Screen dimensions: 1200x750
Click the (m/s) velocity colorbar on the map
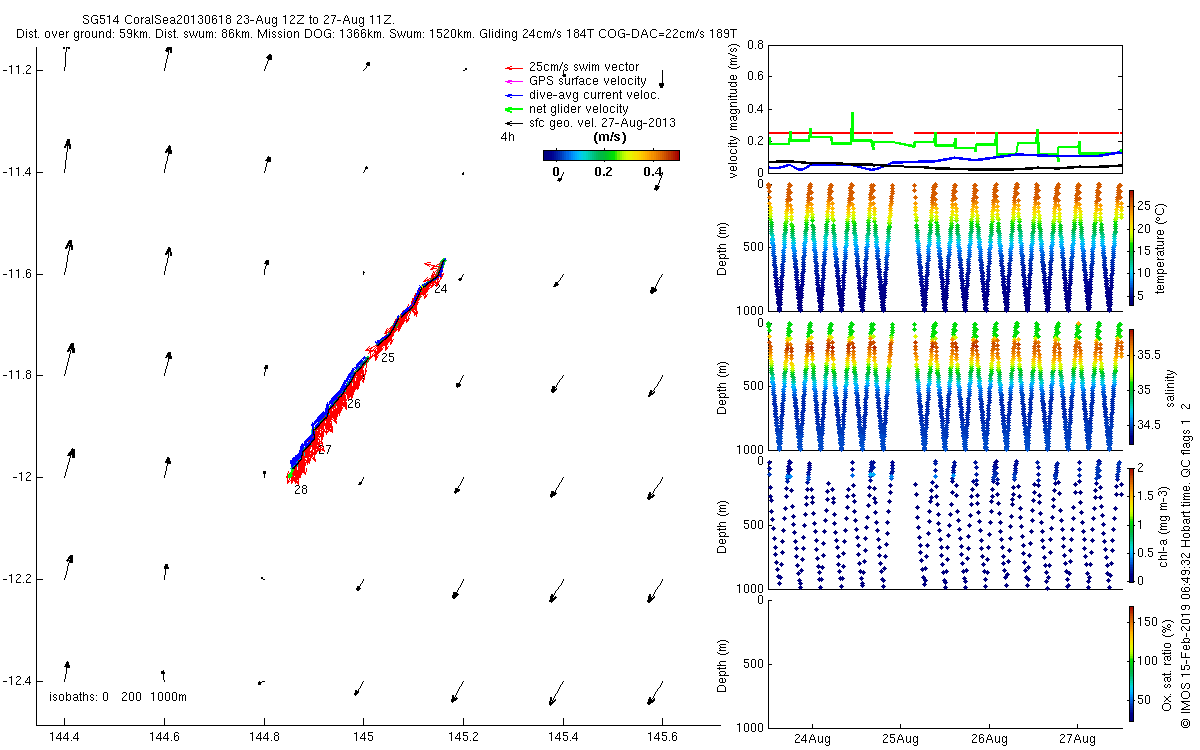pos(611,155)
